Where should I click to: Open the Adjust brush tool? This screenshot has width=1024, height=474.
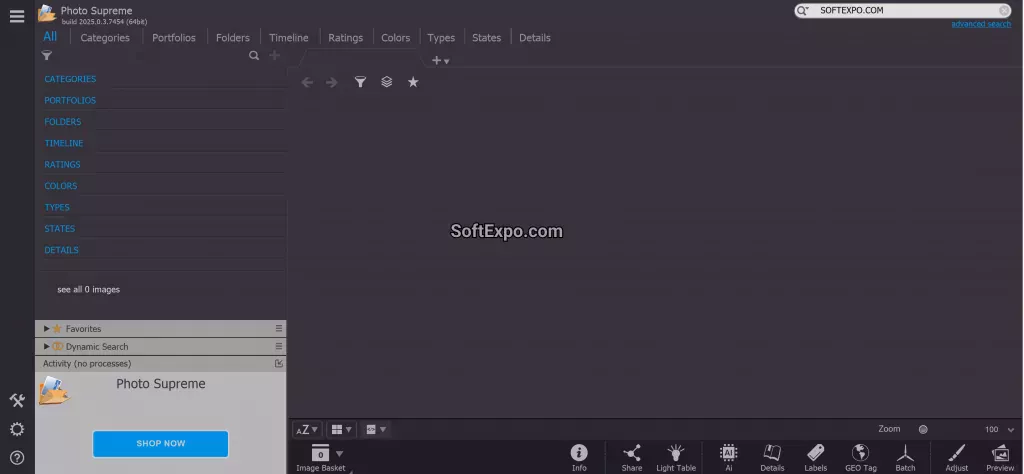click(956, 457)
